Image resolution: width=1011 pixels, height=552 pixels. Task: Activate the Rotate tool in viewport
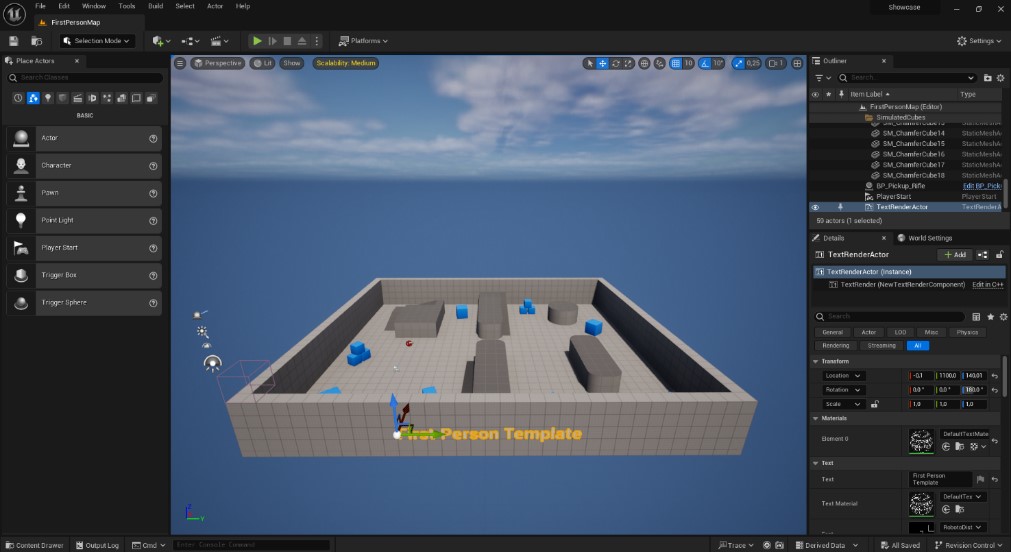click(x=616, y=63)
